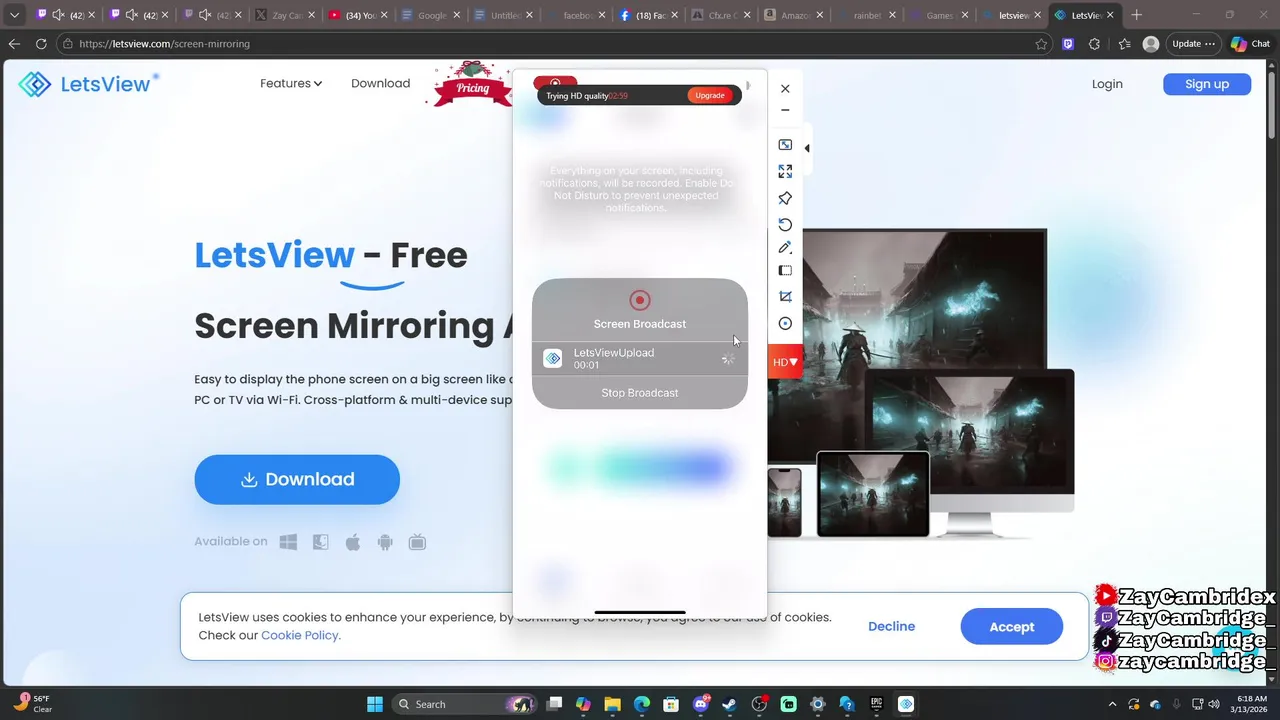This screenshot has width=1280, height=720.
Task: Close the LetsView mirroring window
Action: click(x=785, y=89)
